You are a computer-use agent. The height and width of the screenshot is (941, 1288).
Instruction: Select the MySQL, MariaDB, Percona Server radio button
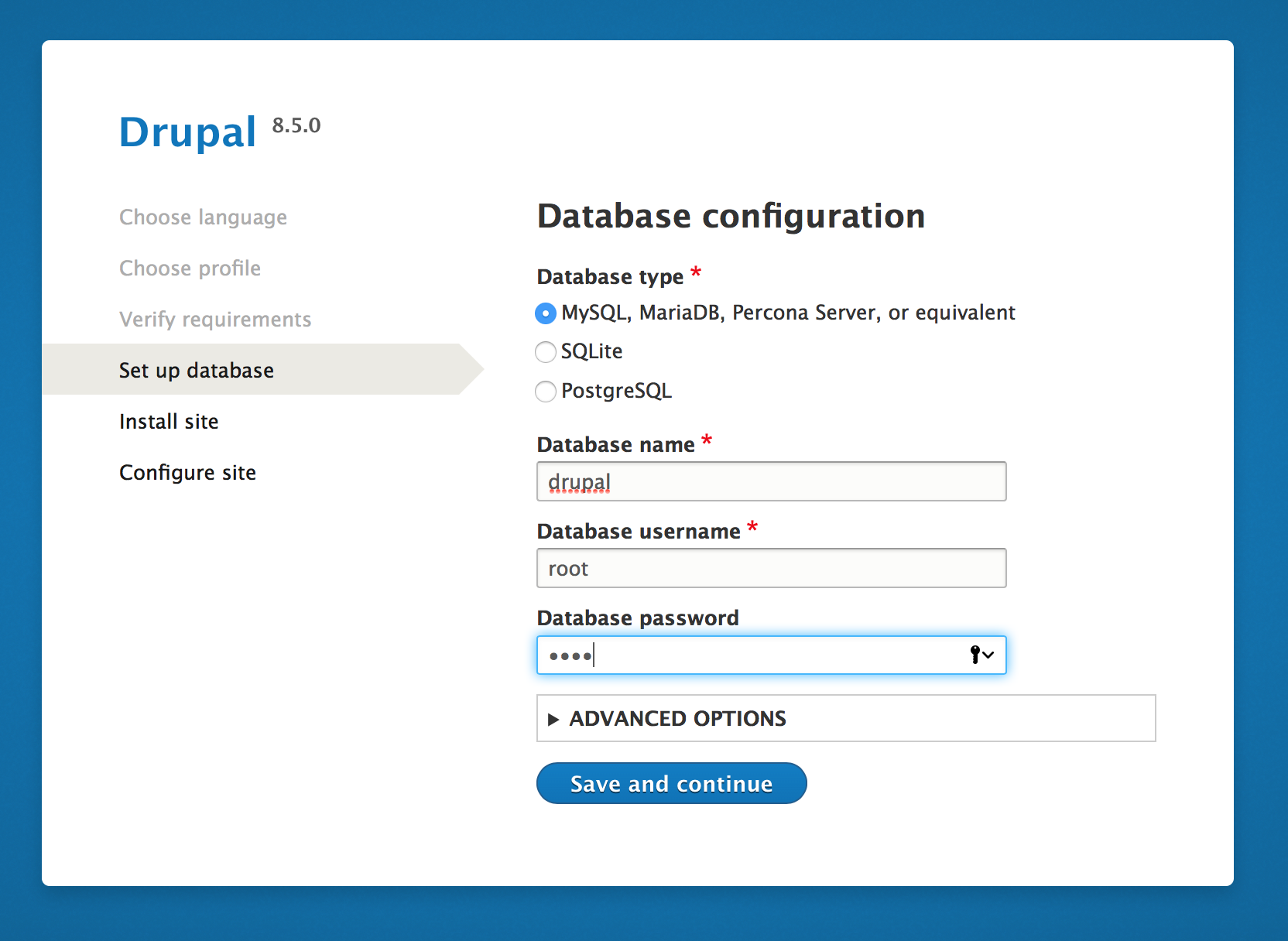click(x=546, y=313)
